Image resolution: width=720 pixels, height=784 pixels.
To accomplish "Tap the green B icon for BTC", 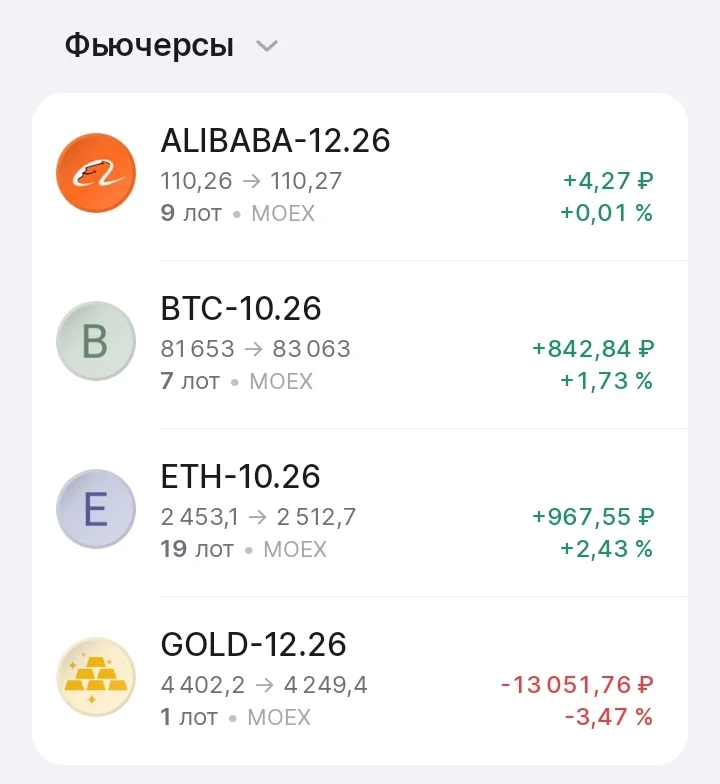I will point(96,341).
